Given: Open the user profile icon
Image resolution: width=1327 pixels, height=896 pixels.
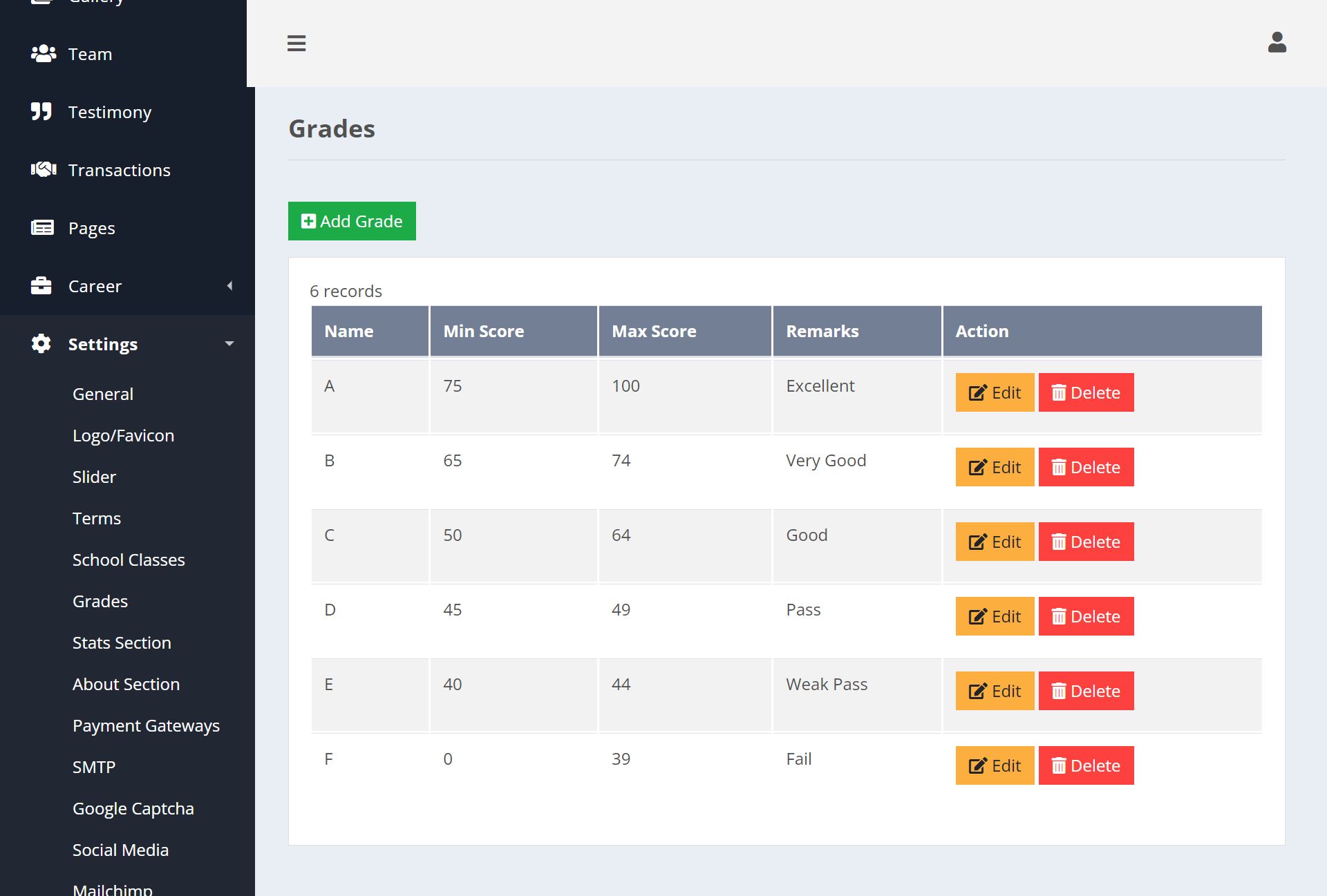Looking at the screenshot, I should coord(1277,43).
